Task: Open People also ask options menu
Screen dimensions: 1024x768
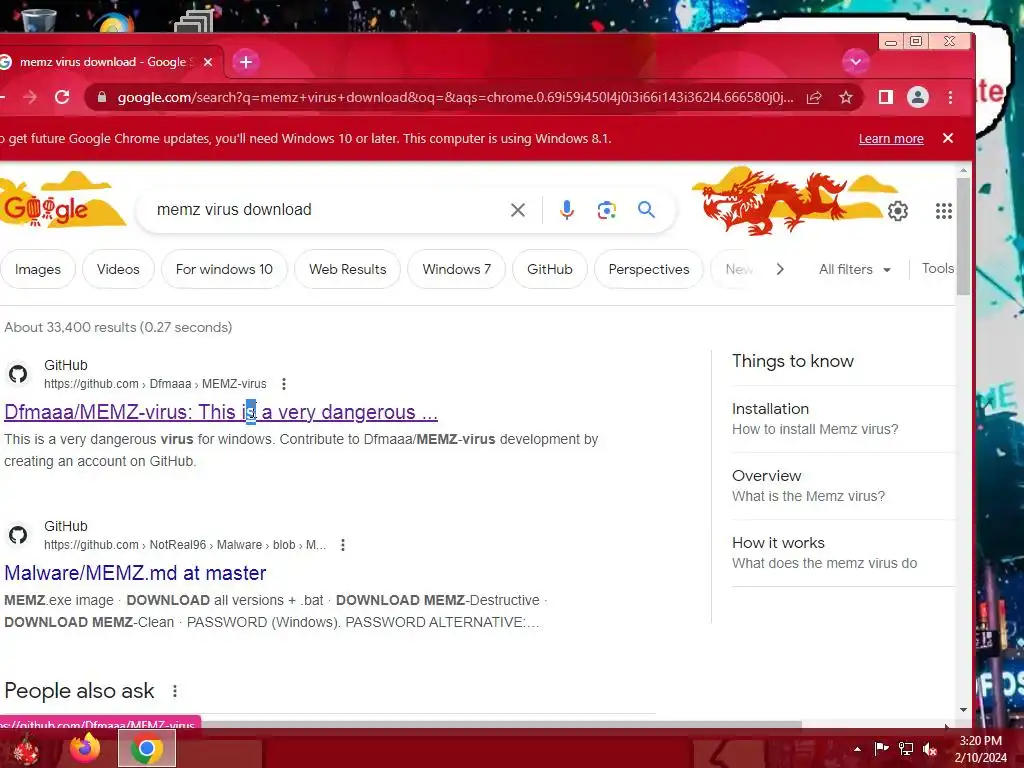Action: click(174, 691)
